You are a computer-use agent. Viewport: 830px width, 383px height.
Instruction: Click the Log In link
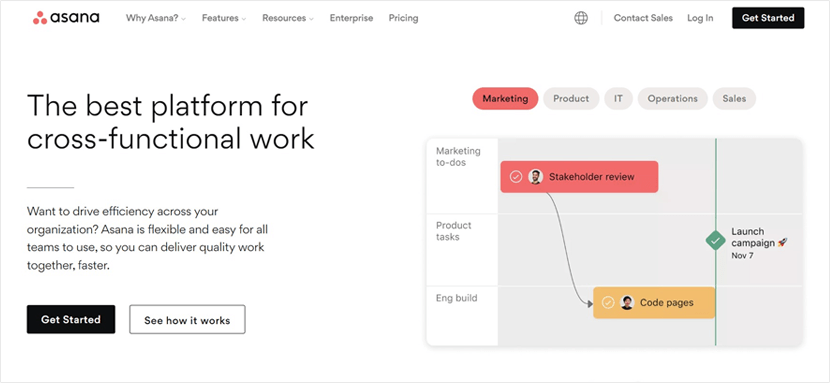[700, 18]
